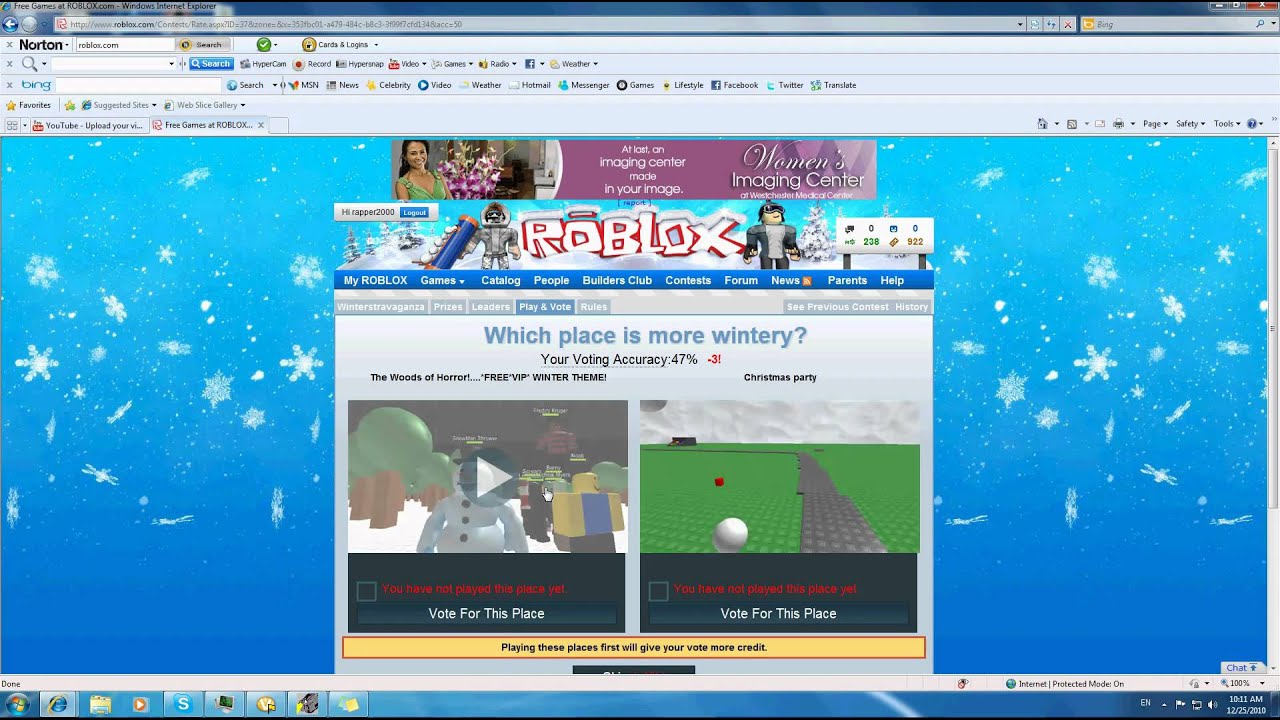
Task: Click the Favorites star button
Action: pos(28,105)
